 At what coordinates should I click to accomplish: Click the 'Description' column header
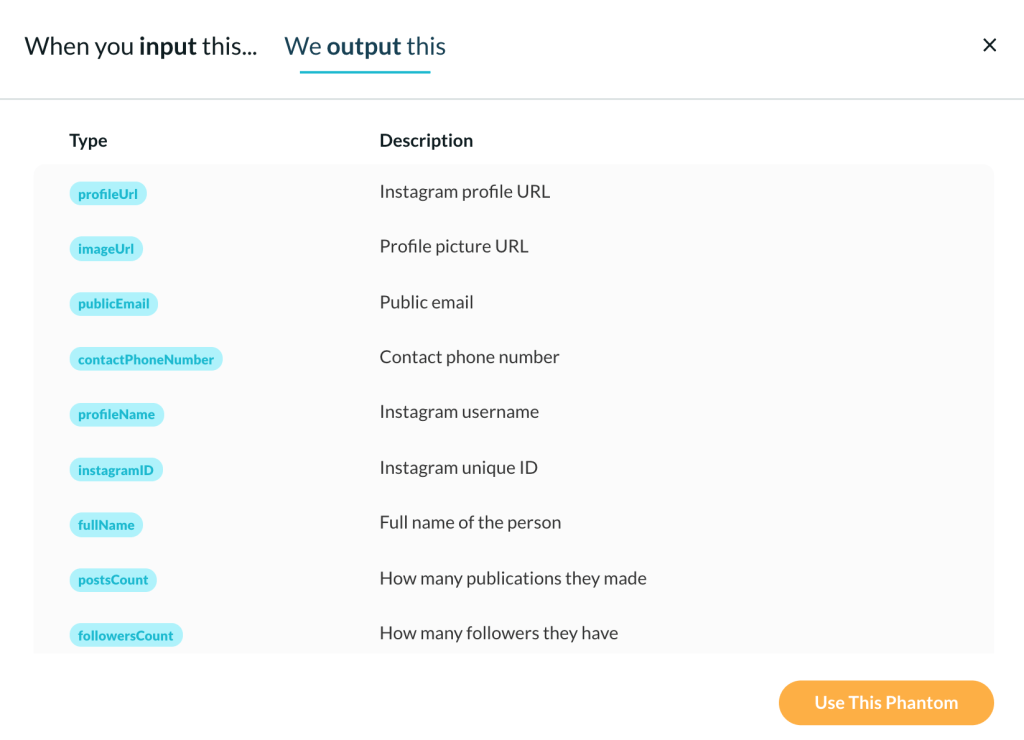[426, 141]
